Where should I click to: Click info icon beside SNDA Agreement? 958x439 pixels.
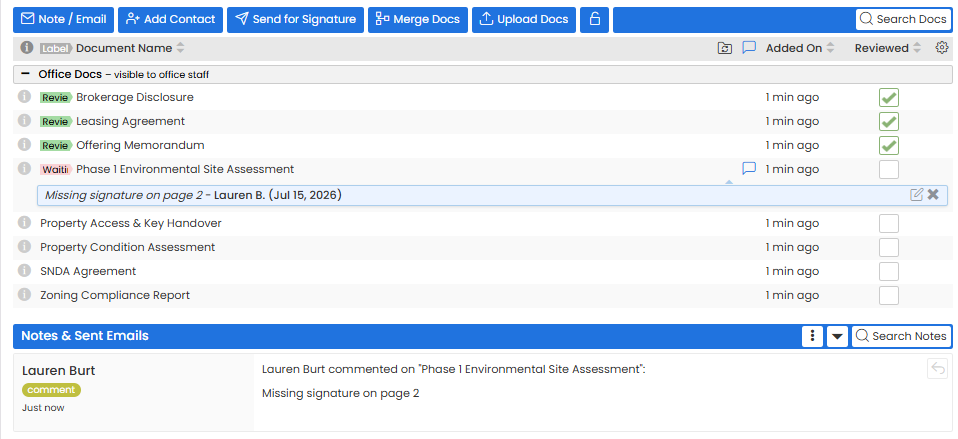(x=24, y=270)
